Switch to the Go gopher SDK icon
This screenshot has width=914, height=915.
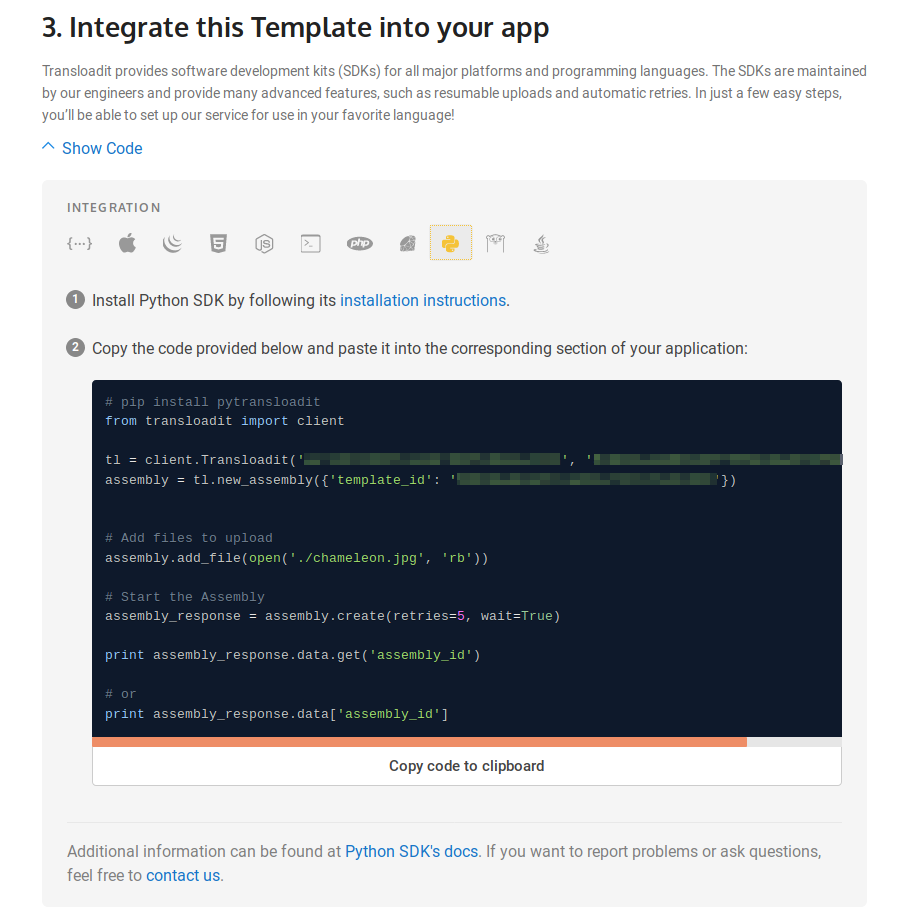tap(495, 243)
